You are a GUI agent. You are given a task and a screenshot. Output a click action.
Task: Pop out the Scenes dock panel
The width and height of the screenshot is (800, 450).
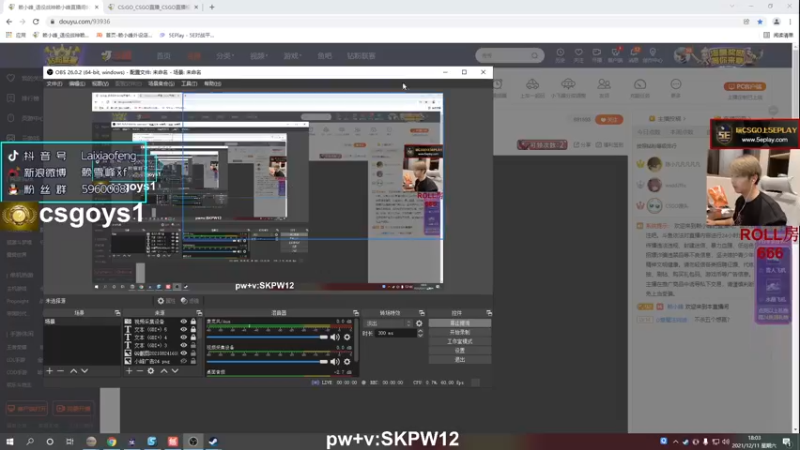(117, 313)
